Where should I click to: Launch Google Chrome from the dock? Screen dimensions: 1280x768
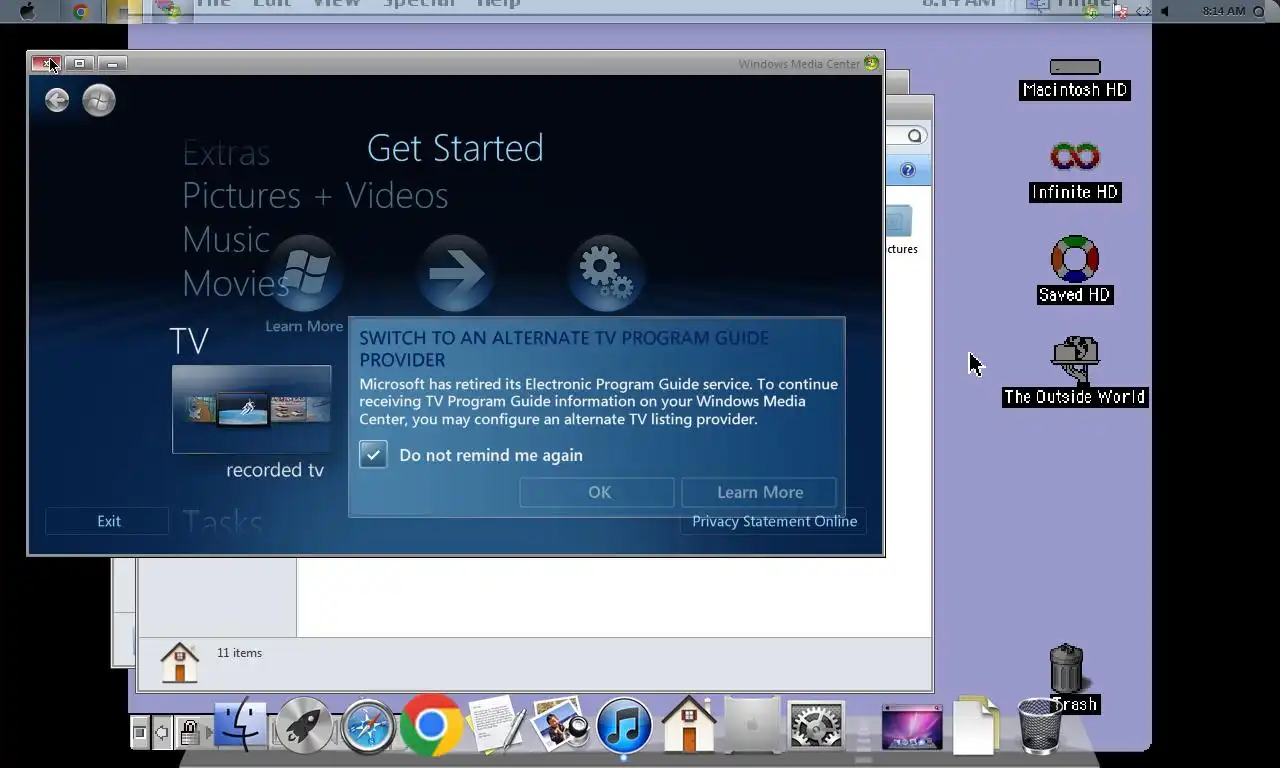(x=431, y=724)
